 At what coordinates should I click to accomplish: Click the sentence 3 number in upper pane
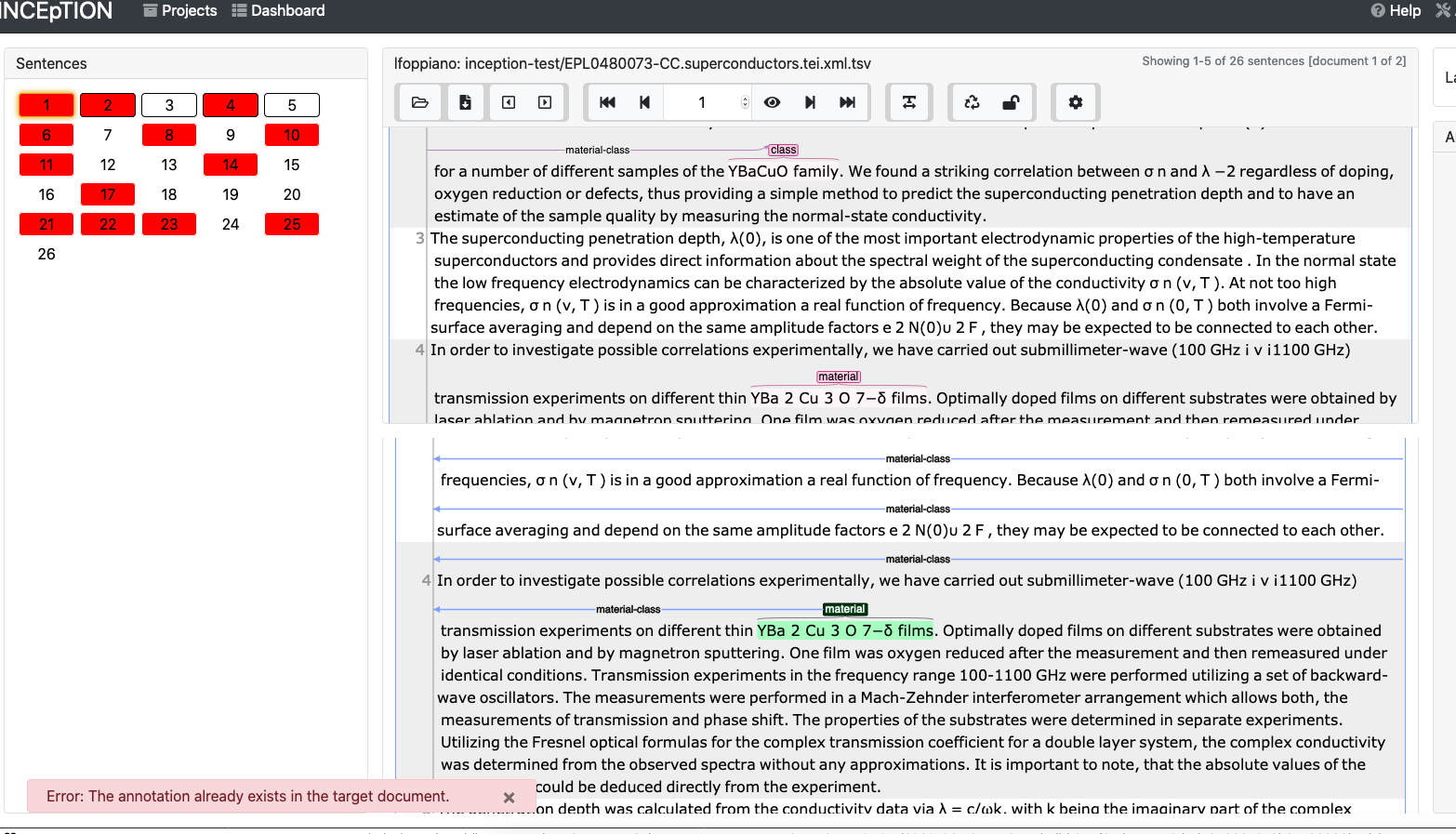point(419,238)
